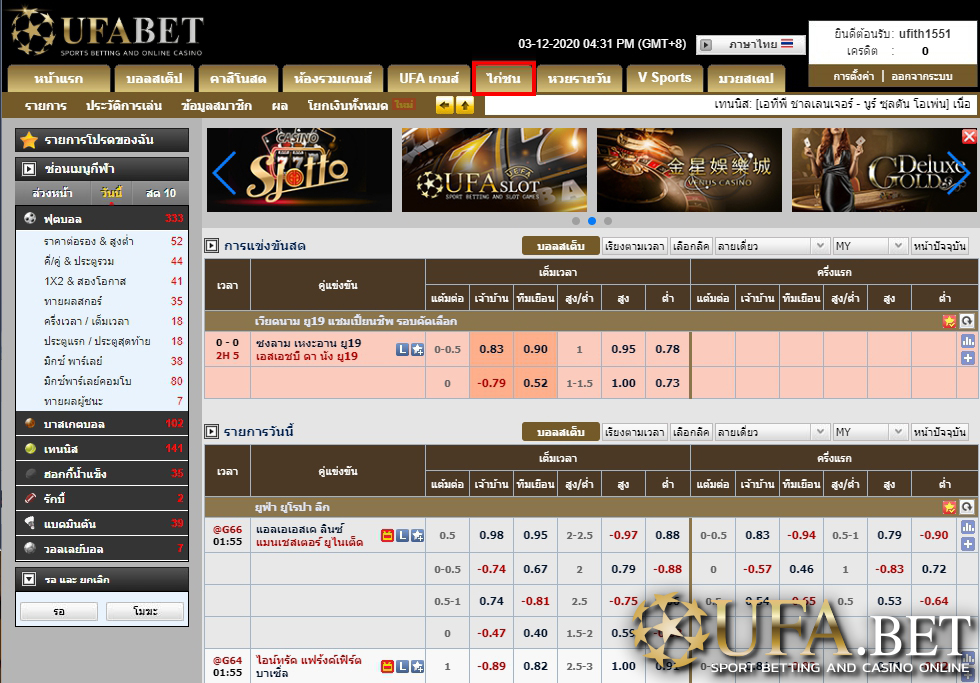Expand more bets plus icon for ซงลาม เหงะอาน ยู19
Image resolution: width=980 pixels, height=683 pixels.
tap(968, 358)
